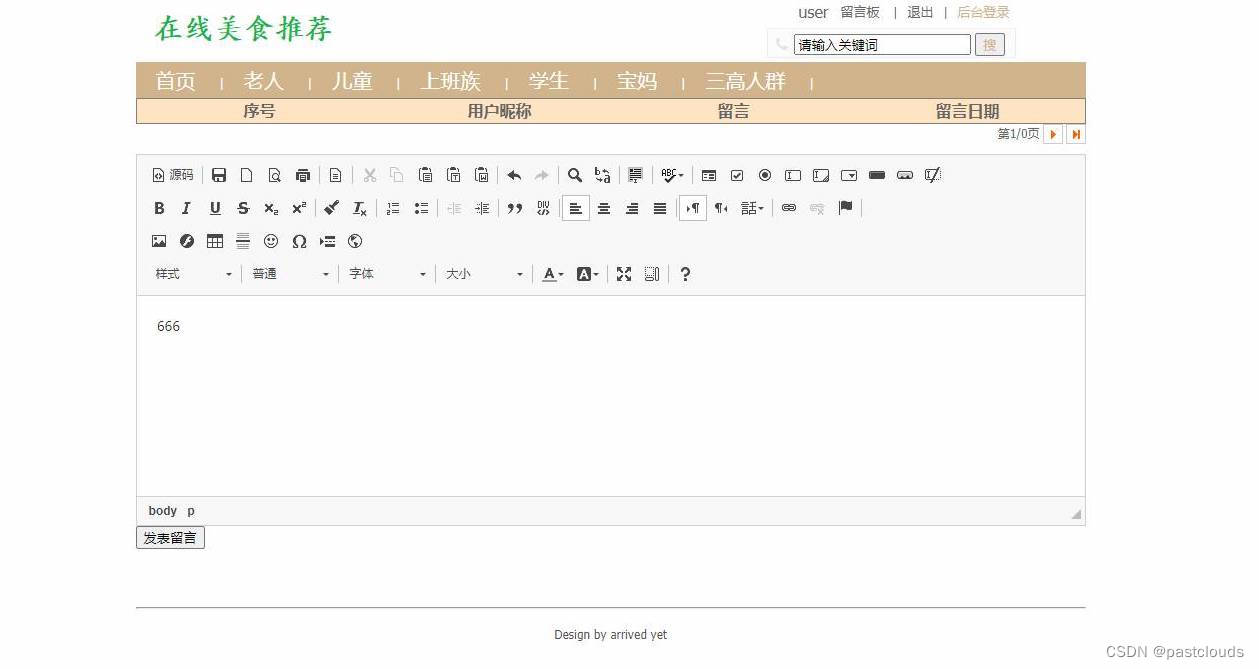Open the smiley emoticon picker
The image size is (1259, 669).
click(x=271, y=241)
